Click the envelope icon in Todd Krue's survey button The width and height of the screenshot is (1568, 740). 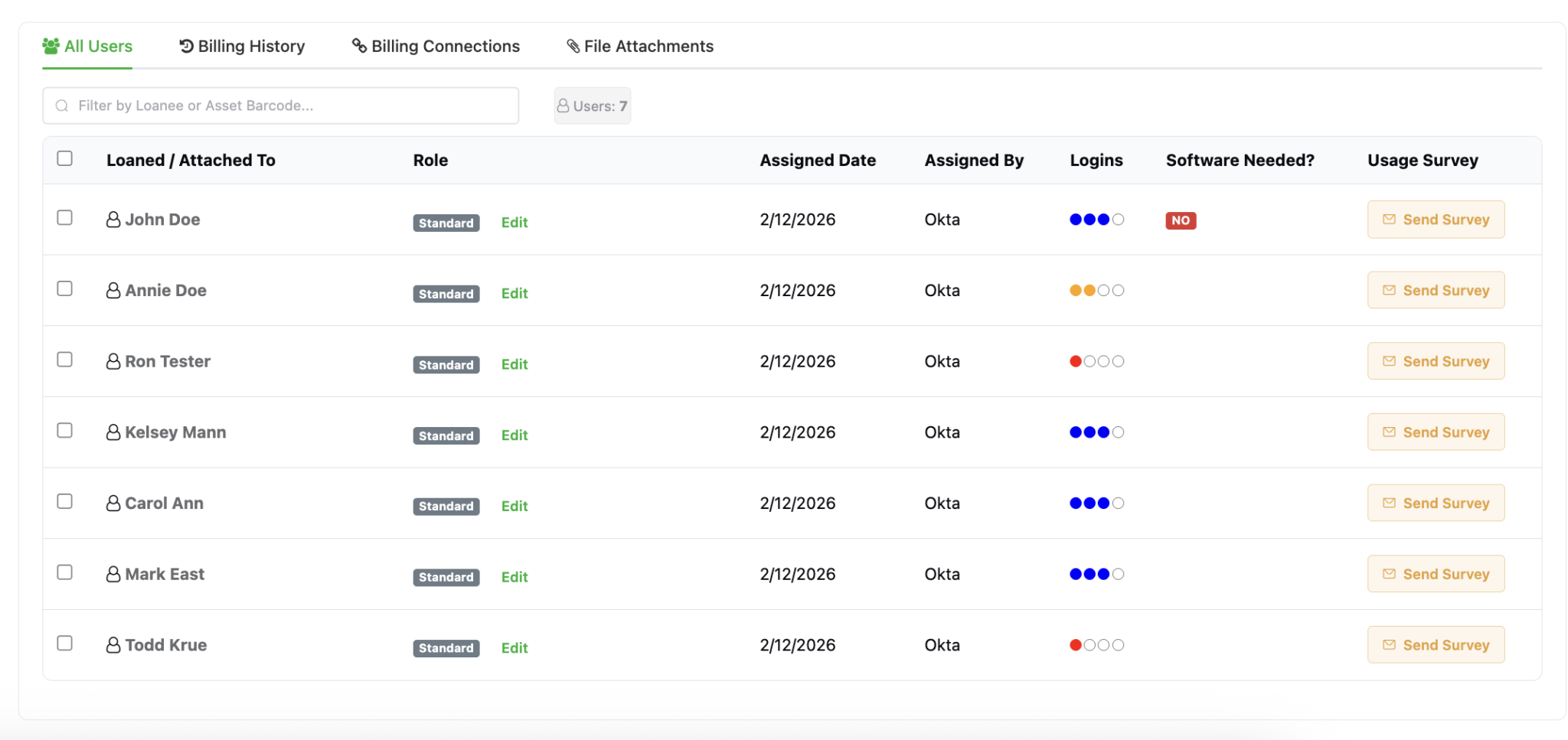(1389, 645)
